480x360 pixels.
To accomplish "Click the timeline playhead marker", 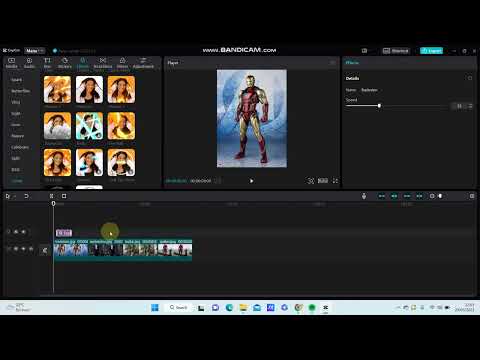I will 53,204.
